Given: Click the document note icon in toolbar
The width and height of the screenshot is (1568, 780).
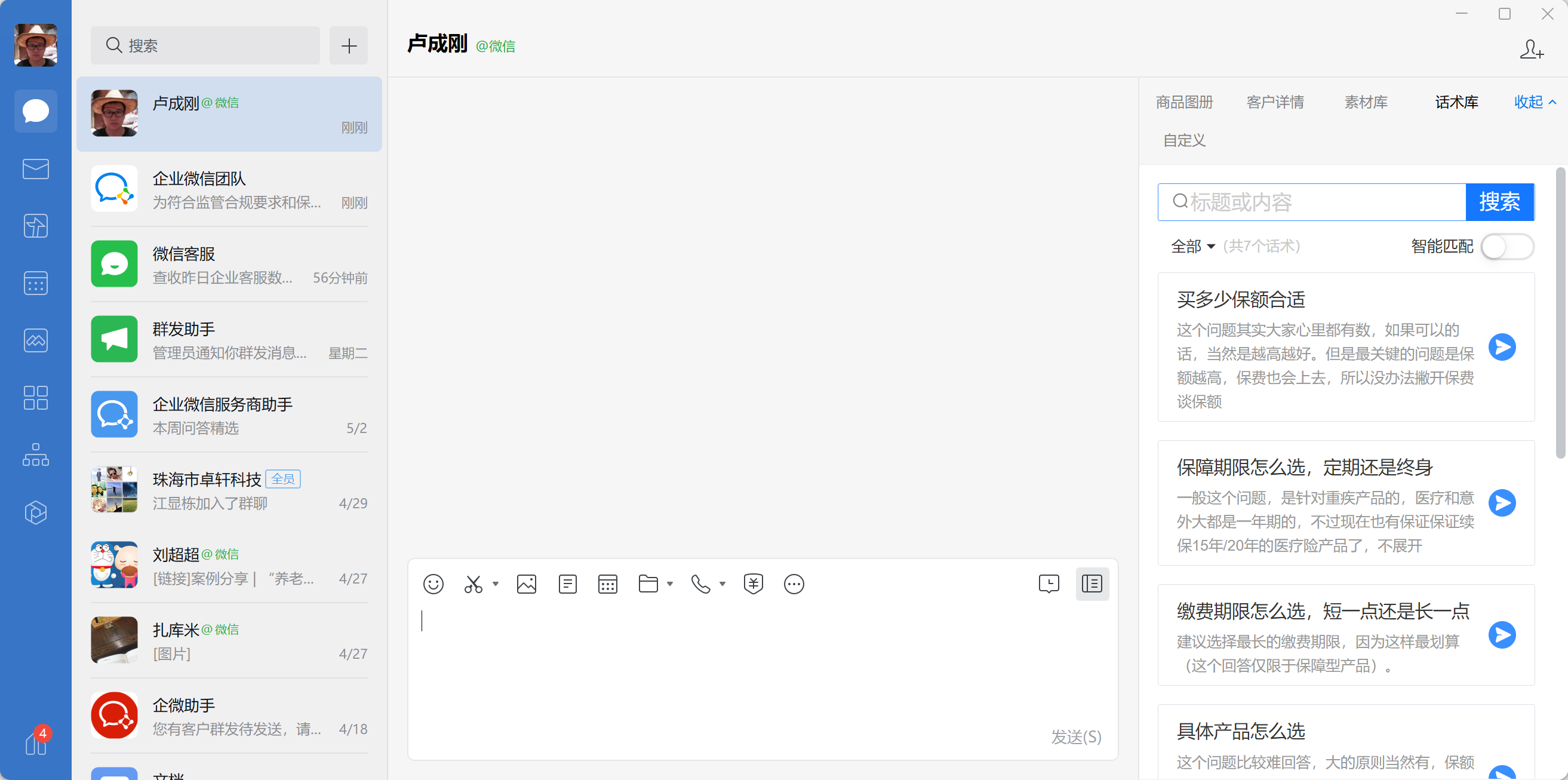Looking at the screenshot, I should click(x=567, y=584).
